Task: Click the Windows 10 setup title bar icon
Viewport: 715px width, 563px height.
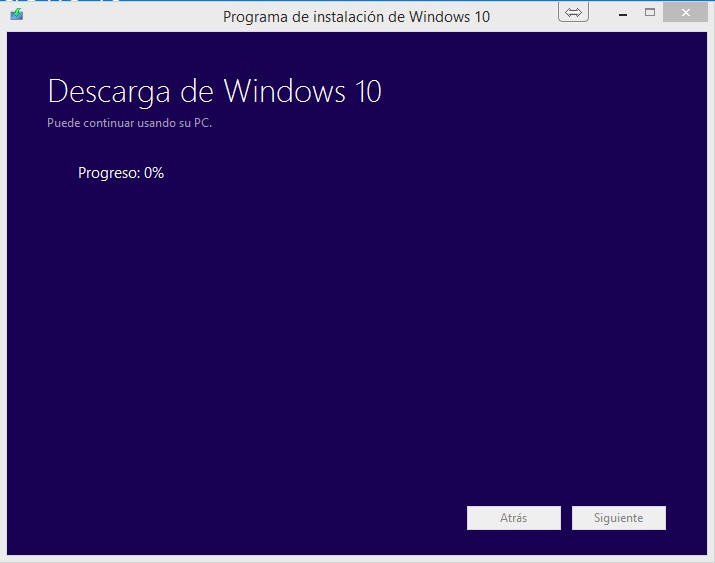Action: pyautogui.click(x=17, y=14)
